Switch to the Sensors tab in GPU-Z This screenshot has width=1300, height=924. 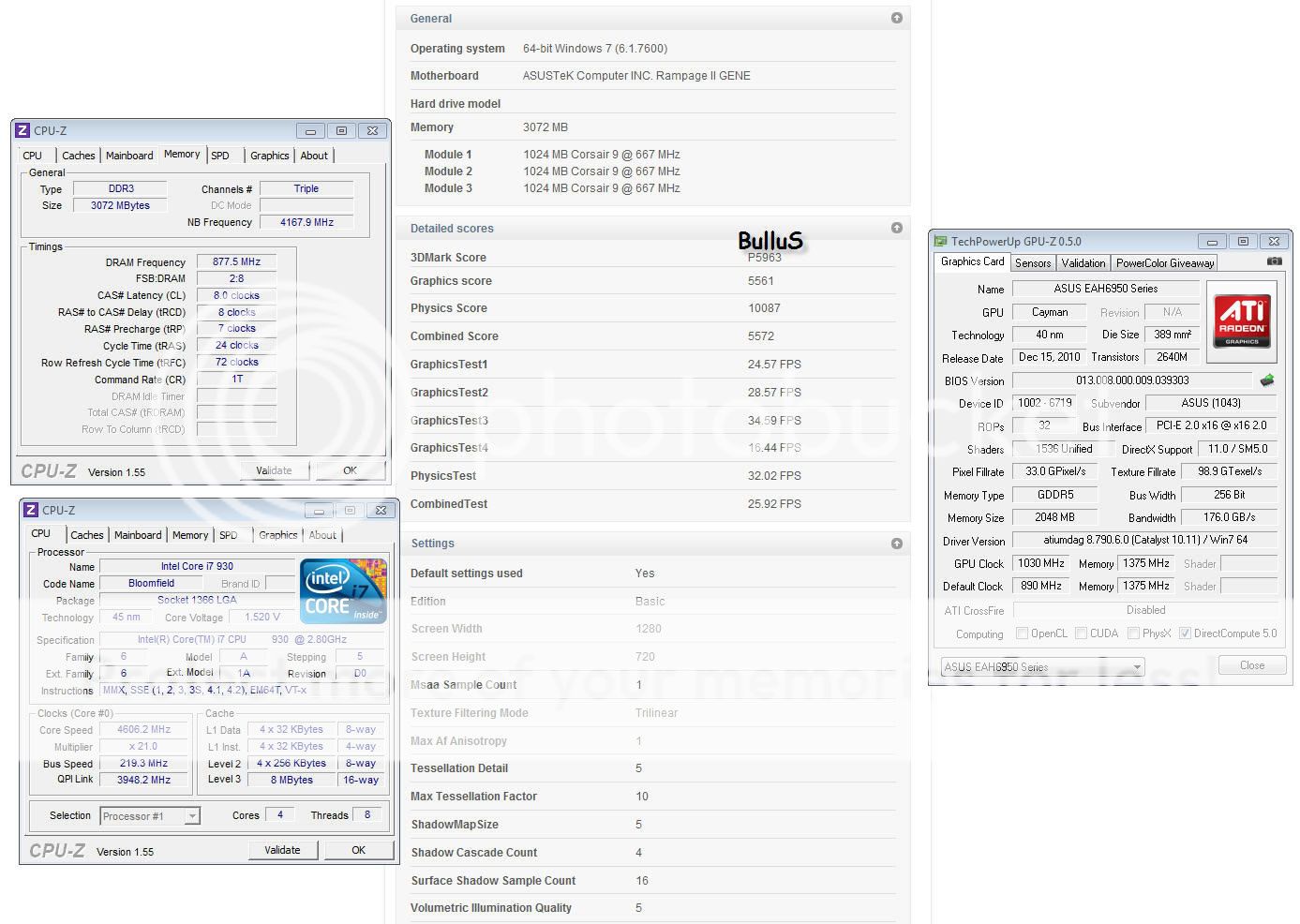(1032, 263)
